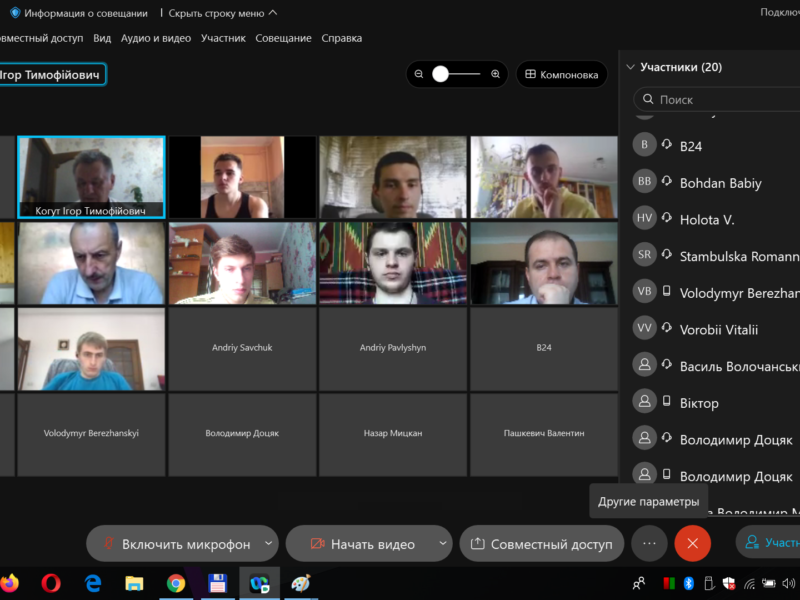800x600 pixels.
Task: Open the Аудио и видео menu
Action: click(156, 38)
